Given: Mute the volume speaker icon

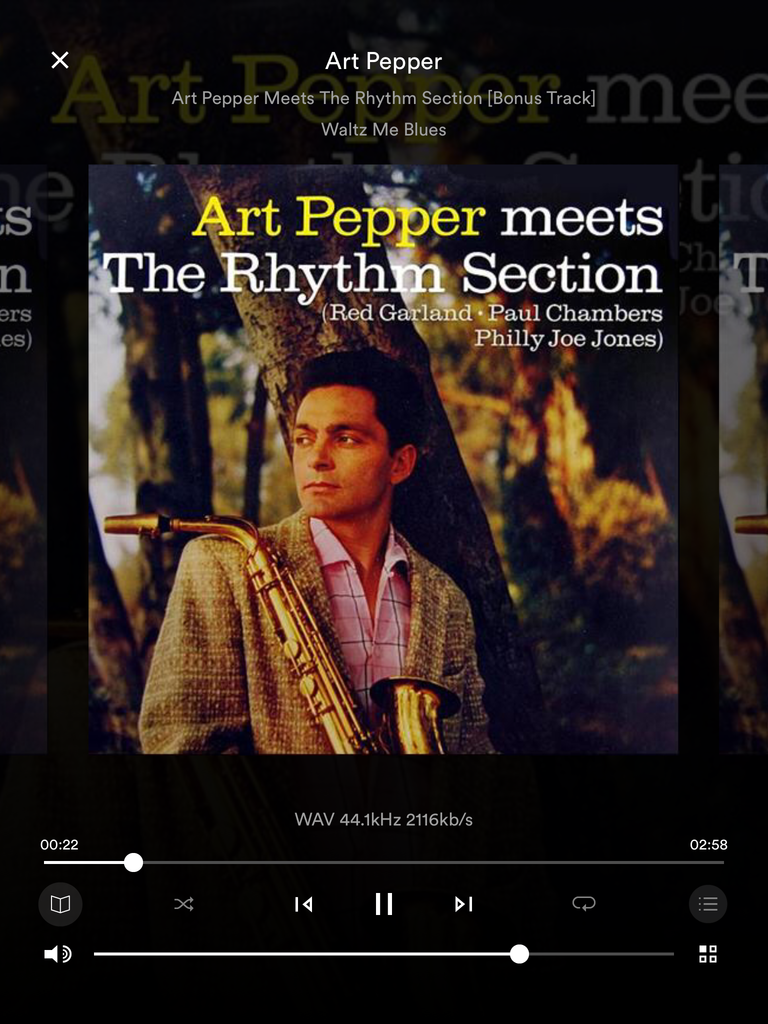Looking at the screenshot, I should tap(58, 954).
